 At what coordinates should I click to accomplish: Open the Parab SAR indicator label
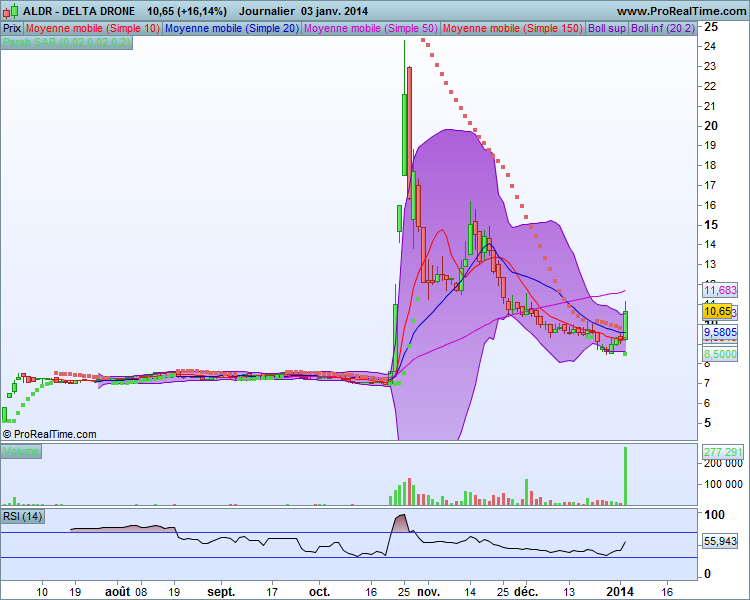[66, 42]
